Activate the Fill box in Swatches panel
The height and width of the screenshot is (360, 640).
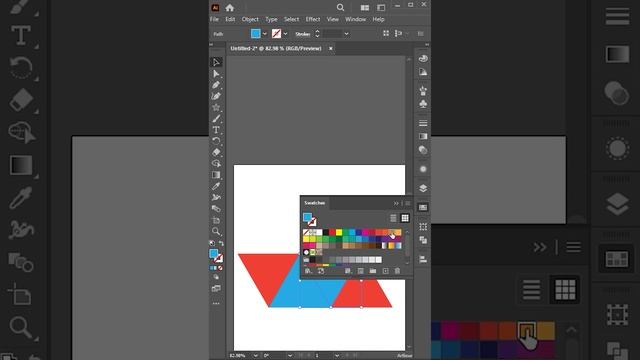[x=307, y=217]
